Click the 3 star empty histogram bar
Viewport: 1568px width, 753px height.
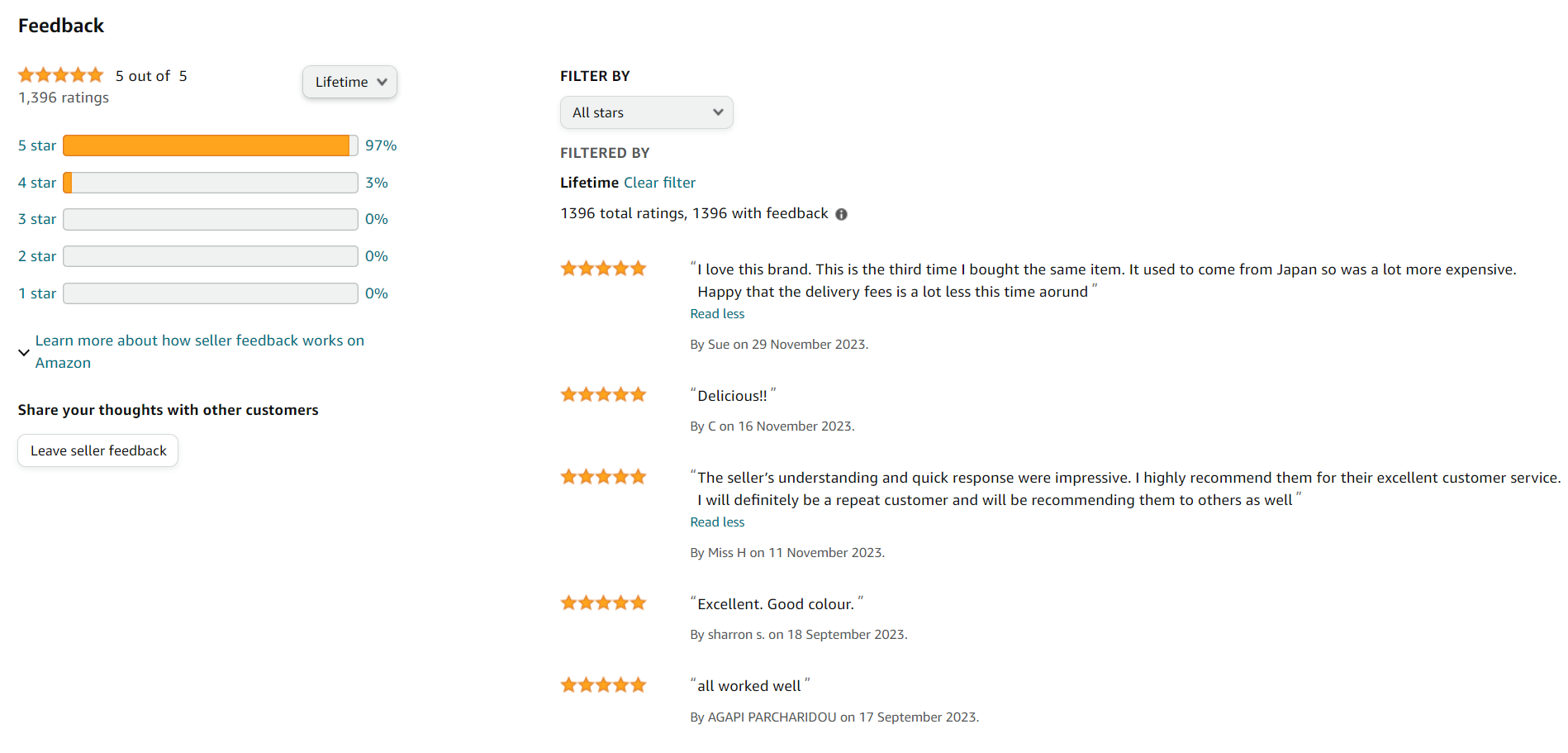point(210,219)
